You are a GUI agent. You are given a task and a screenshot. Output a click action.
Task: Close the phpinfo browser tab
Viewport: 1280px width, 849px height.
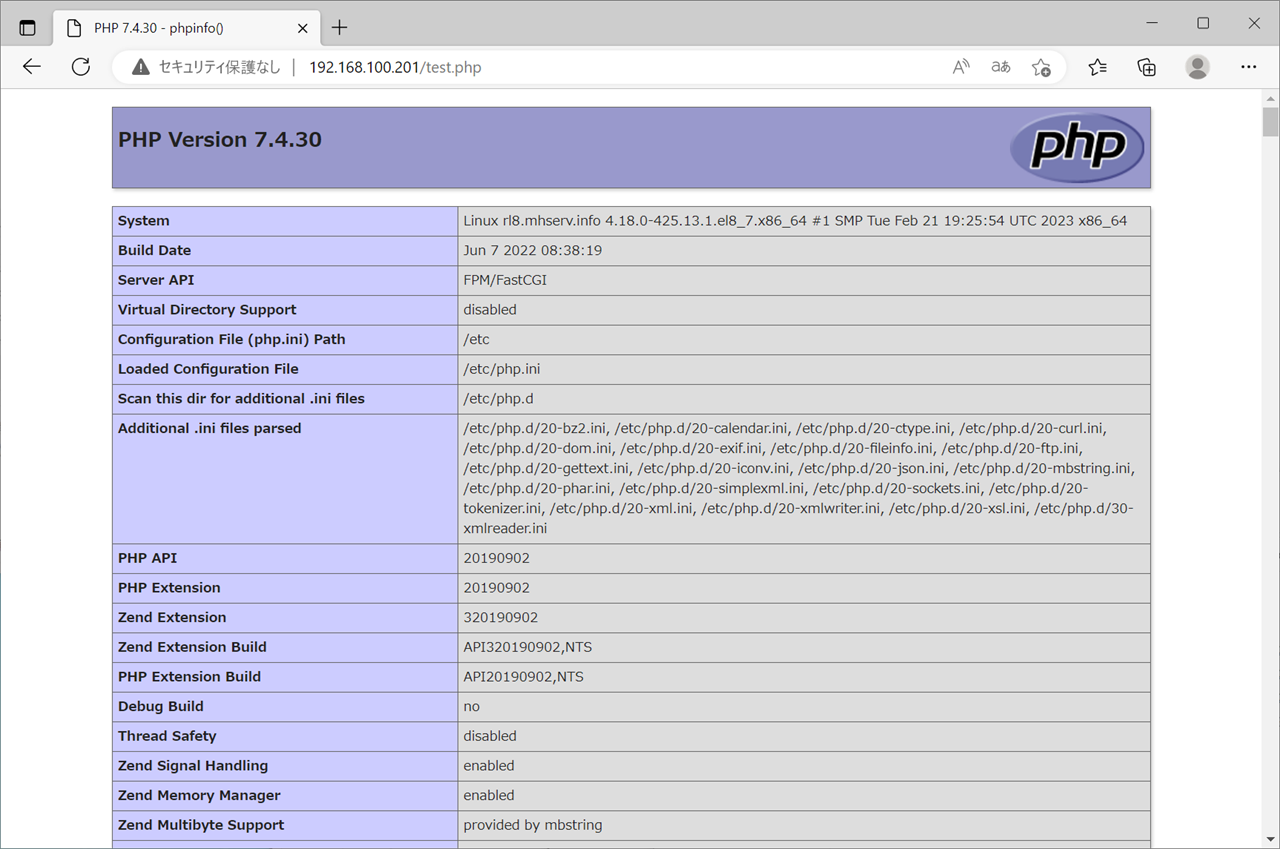pos(302,28)
